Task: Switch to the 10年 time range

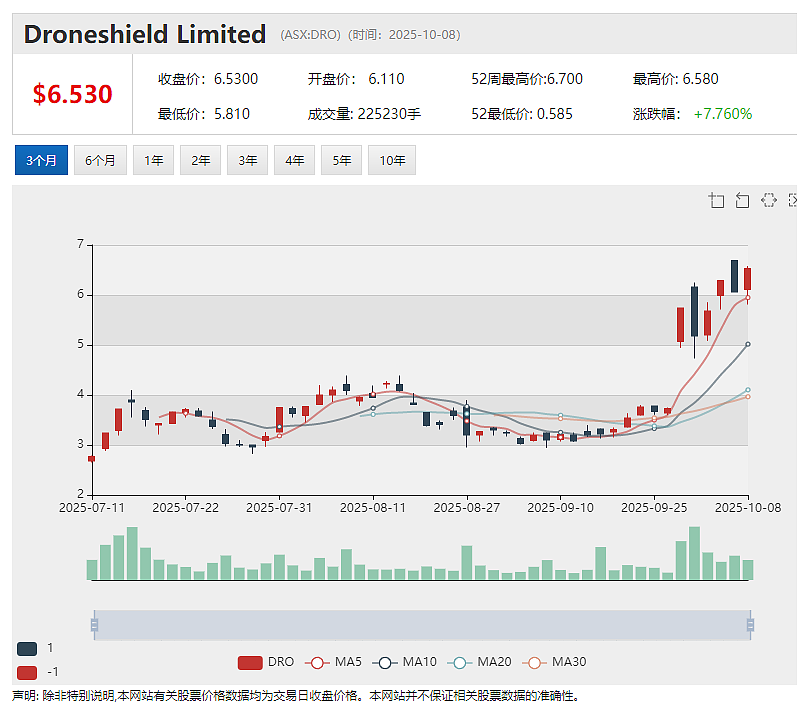Action: coord(392,160)
